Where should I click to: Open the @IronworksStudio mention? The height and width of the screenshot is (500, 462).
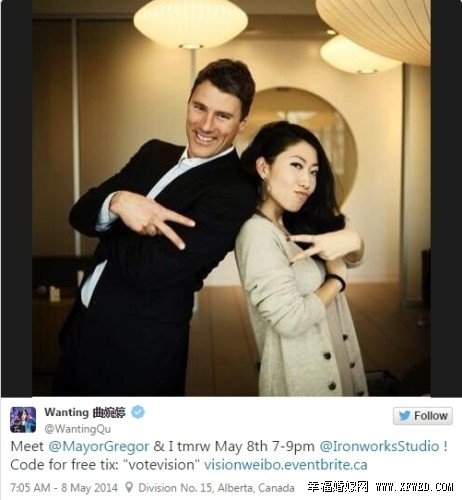[x=379, y=446]
